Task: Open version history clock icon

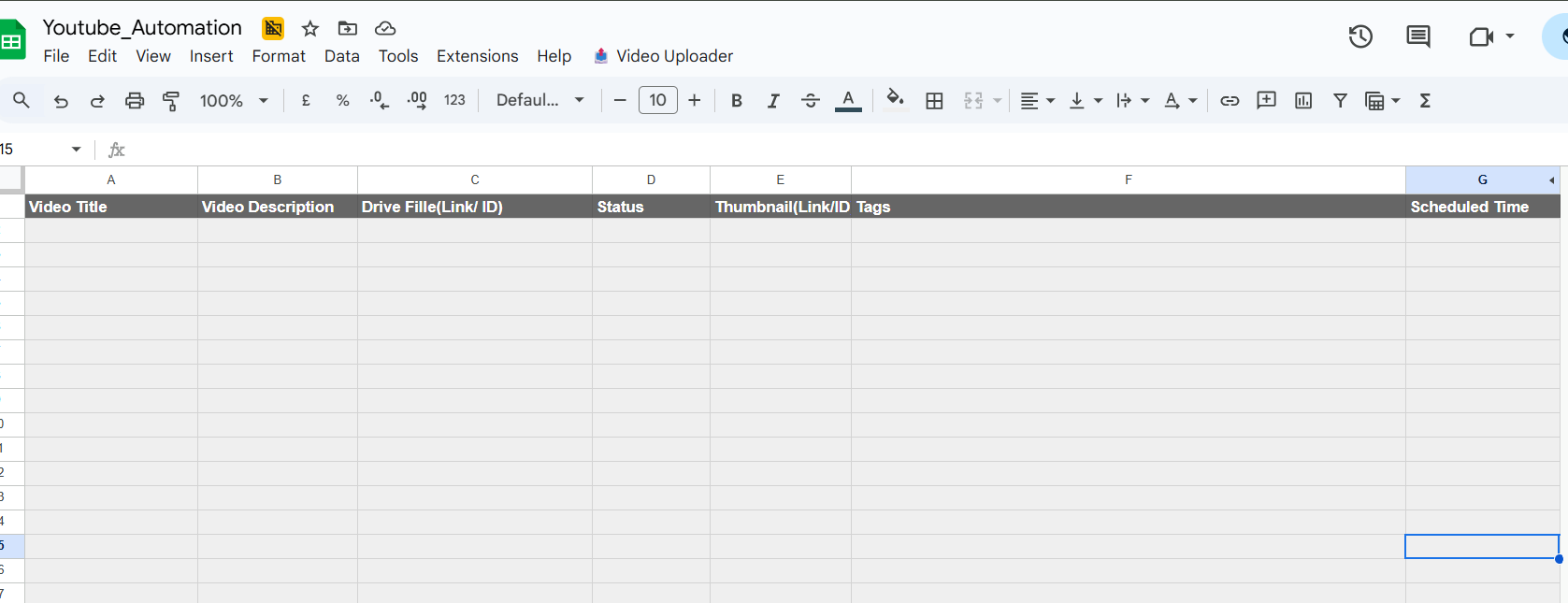Action: click(1360, 36)
